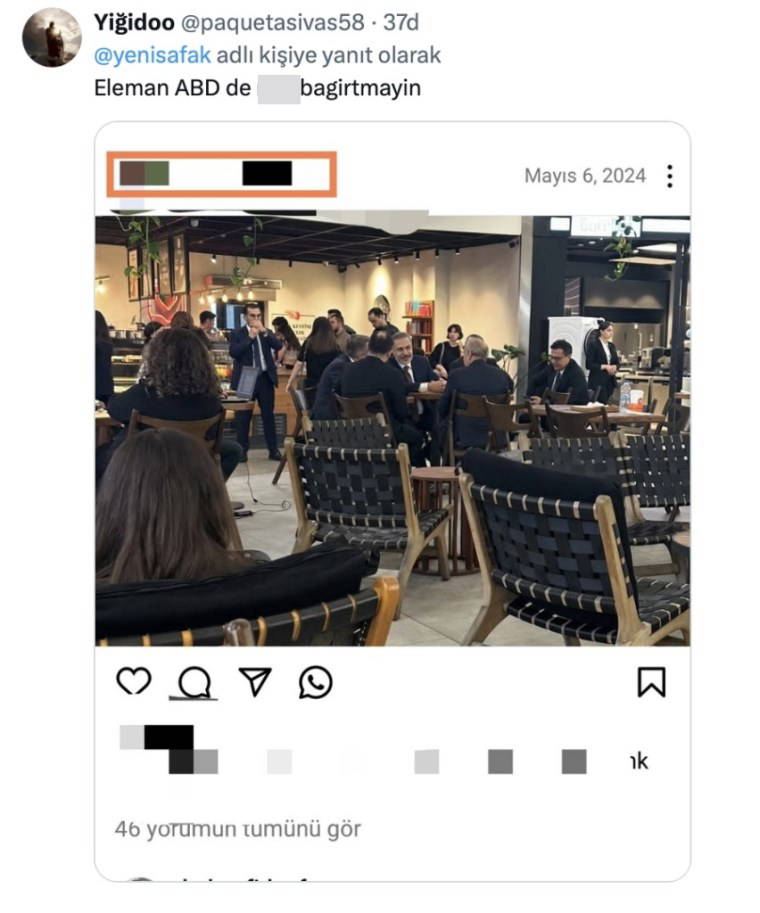Share post via the WhatsApp icon
Image resolution: width=760 pixels, height=913 pixels.
(x=315, y=682)
